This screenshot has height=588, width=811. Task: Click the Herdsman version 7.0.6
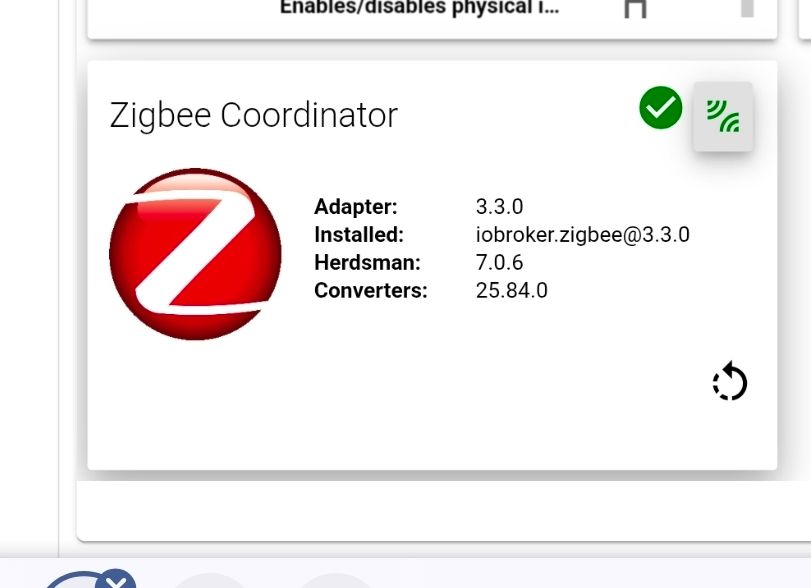click(x=499, y=263)
